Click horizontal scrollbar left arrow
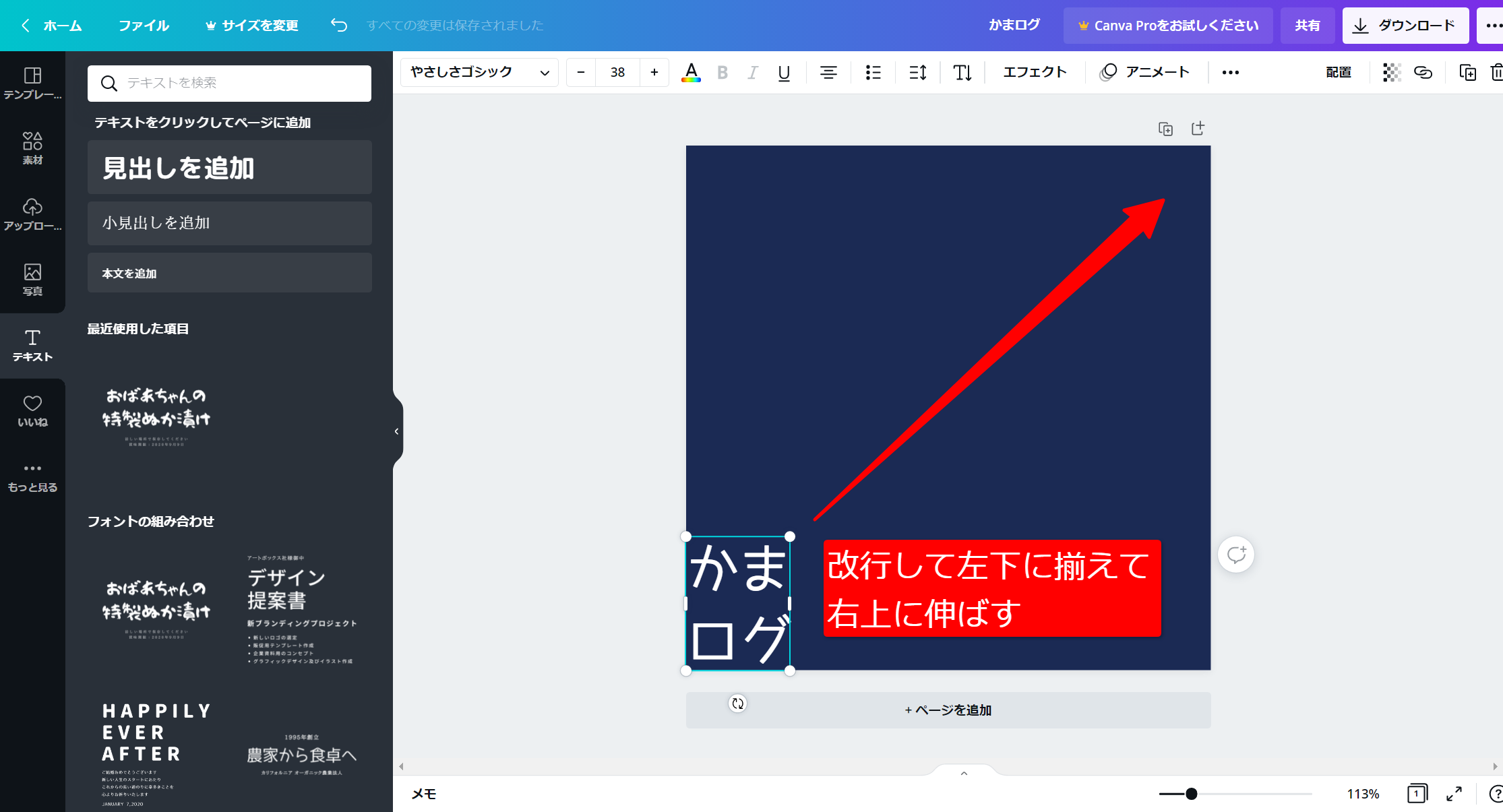The height and width of the screenshot is (812, 1503). [402, 766]
